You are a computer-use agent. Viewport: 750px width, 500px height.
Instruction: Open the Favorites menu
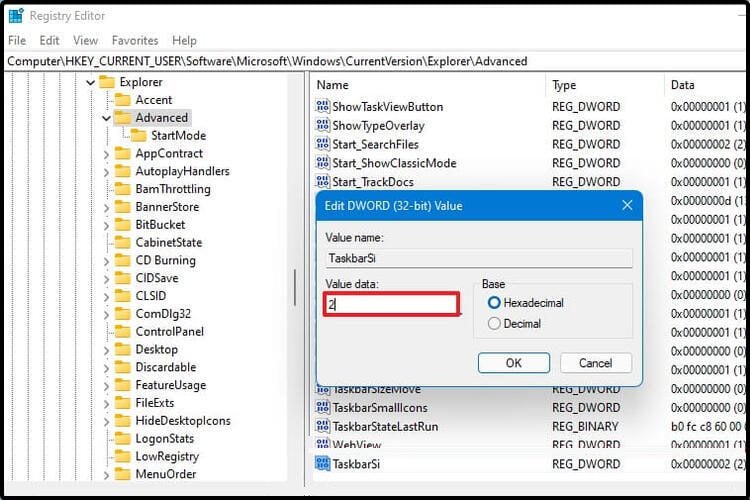[135, 41]
